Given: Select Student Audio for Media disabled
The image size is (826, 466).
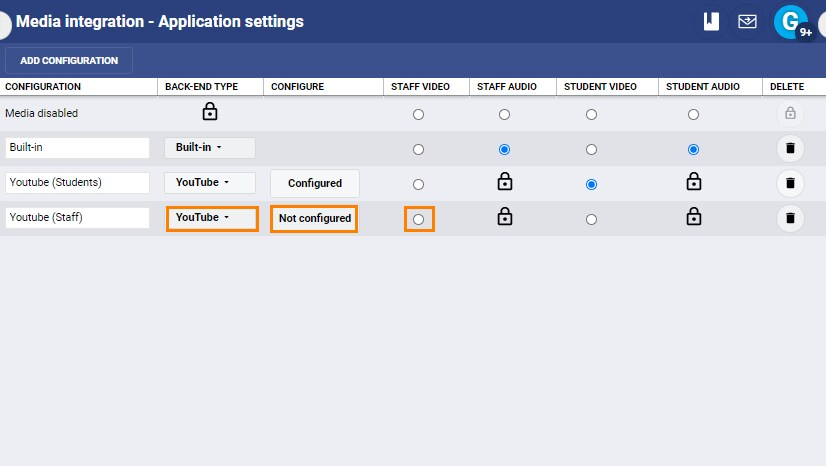Looking at the screenshot, I should [x=693, y=114].
